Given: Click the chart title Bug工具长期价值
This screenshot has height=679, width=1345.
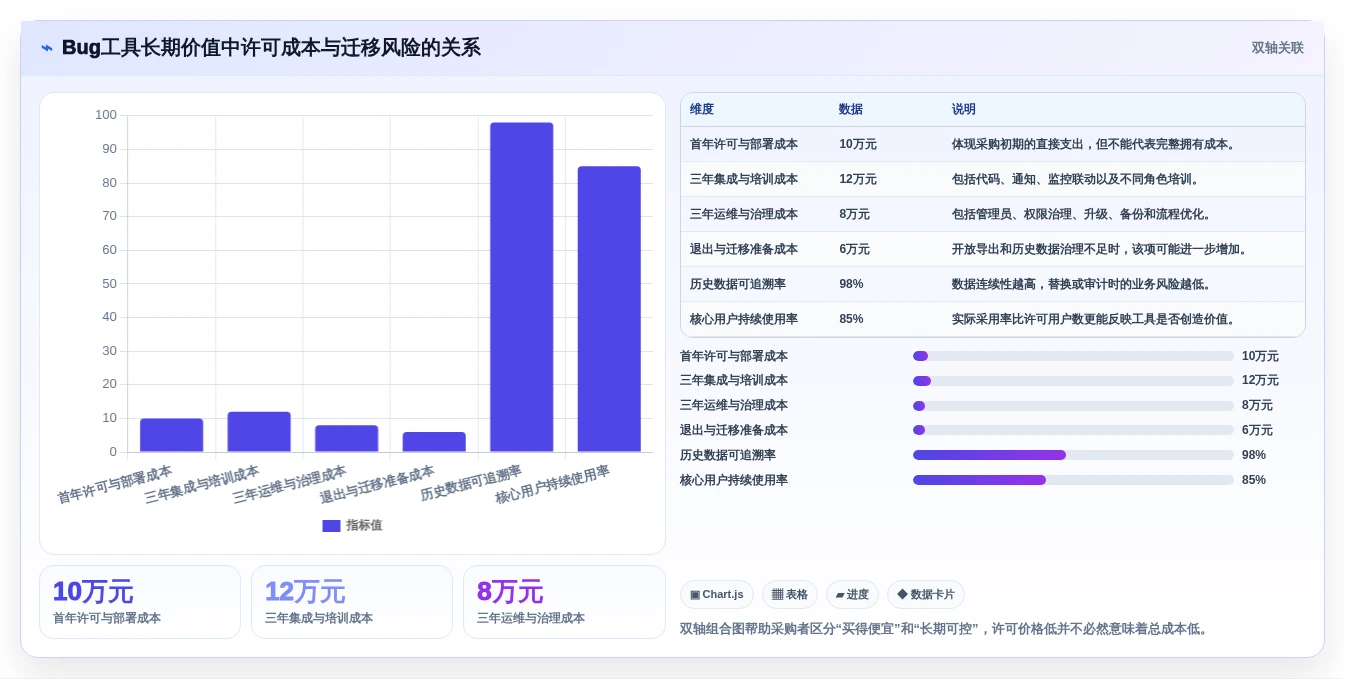Looking at the screenshot, I should pyautogui.click(x=271, y=47).
